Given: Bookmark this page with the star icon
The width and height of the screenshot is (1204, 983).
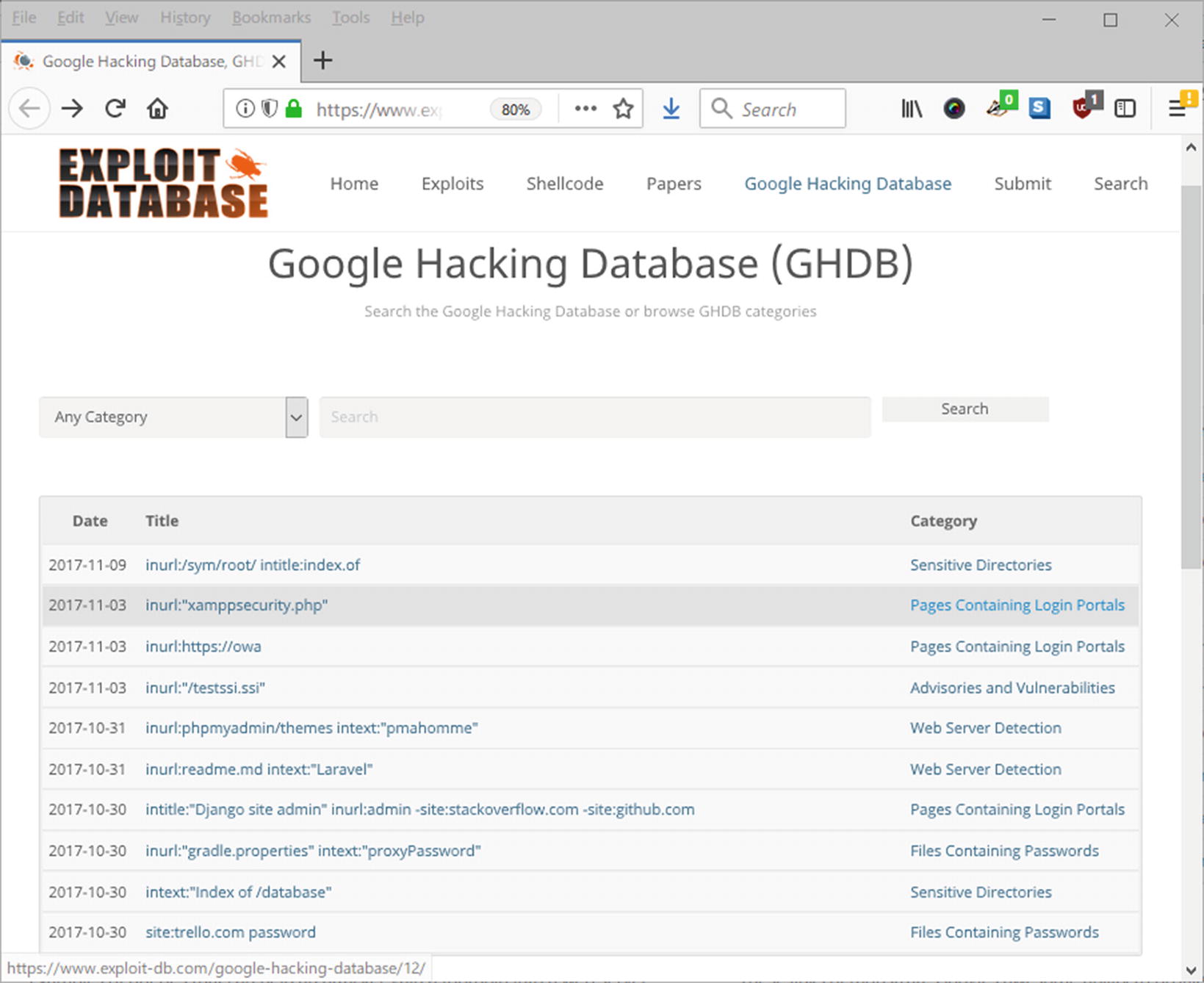Looking at the screenshot, I should coord(623,109).
